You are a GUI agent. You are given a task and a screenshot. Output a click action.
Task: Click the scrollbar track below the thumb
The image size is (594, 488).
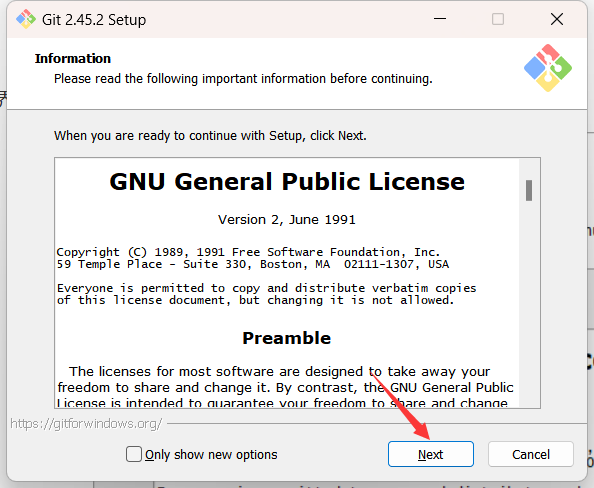coord(529,303)
